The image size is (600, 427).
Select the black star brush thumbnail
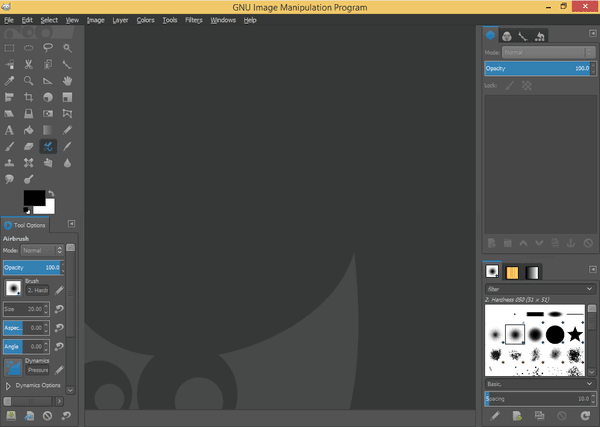click(x=575, y=334)
